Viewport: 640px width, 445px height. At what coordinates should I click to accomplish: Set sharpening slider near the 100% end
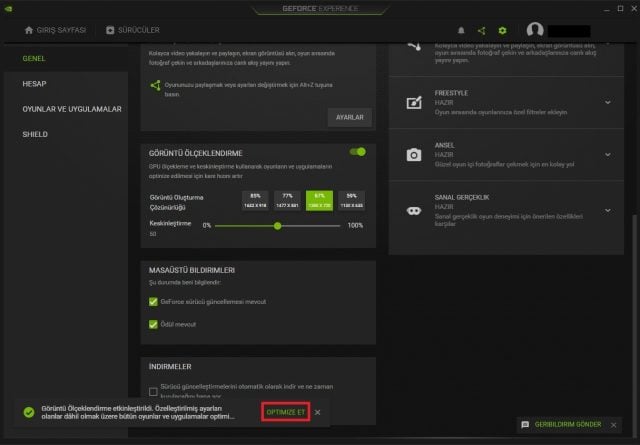coord(337,226)
